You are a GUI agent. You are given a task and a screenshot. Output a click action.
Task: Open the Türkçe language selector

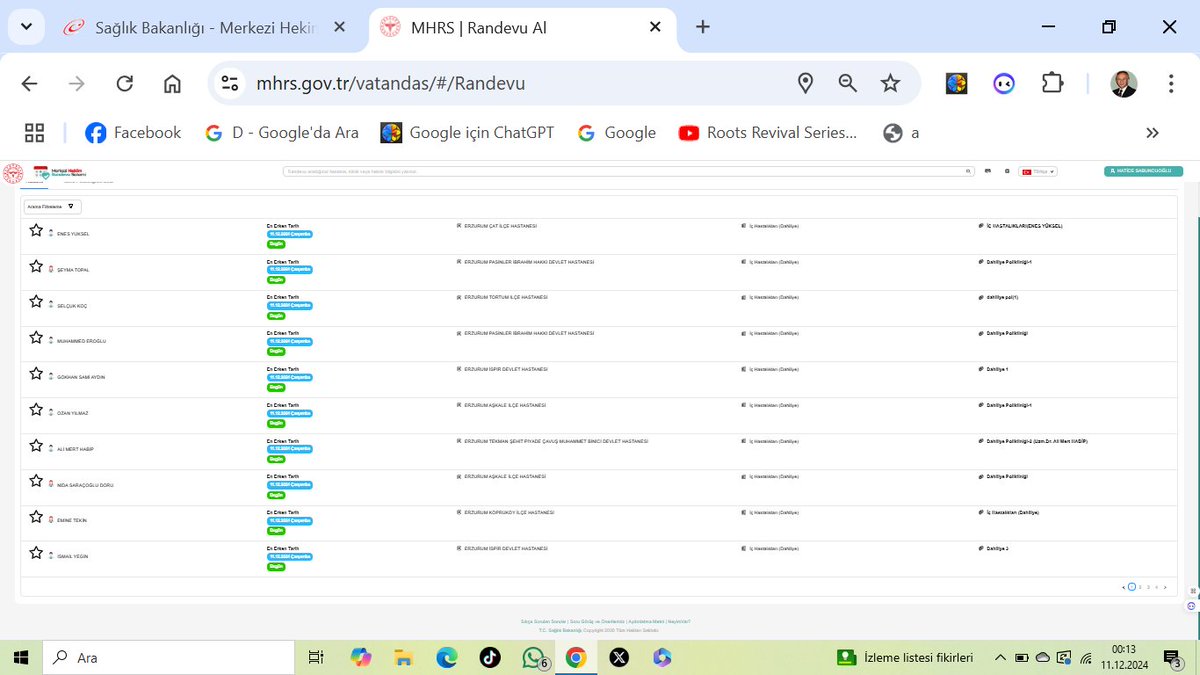coord(1038,171)
